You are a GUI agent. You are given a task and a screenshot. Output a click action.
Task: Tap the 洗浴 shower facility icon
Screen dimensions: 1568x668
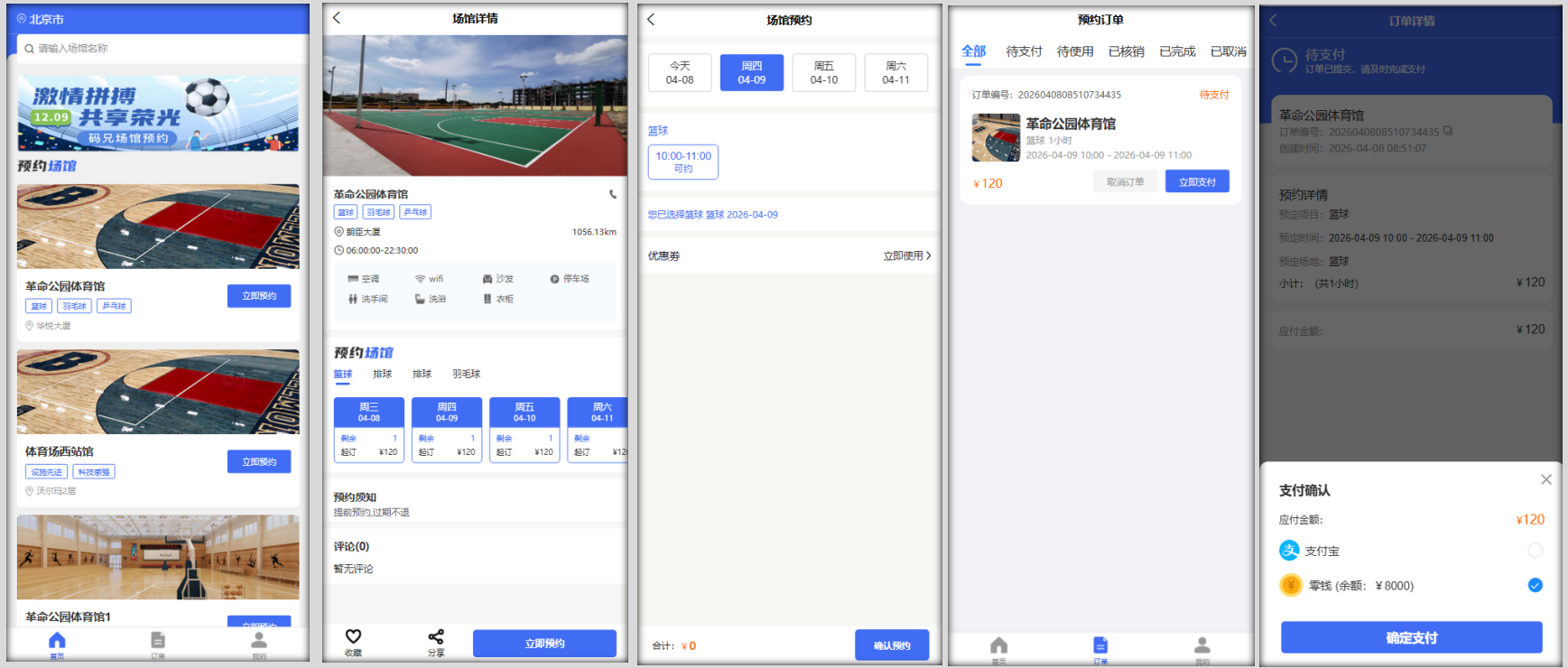pyautogui.click(x=420, y=299)
